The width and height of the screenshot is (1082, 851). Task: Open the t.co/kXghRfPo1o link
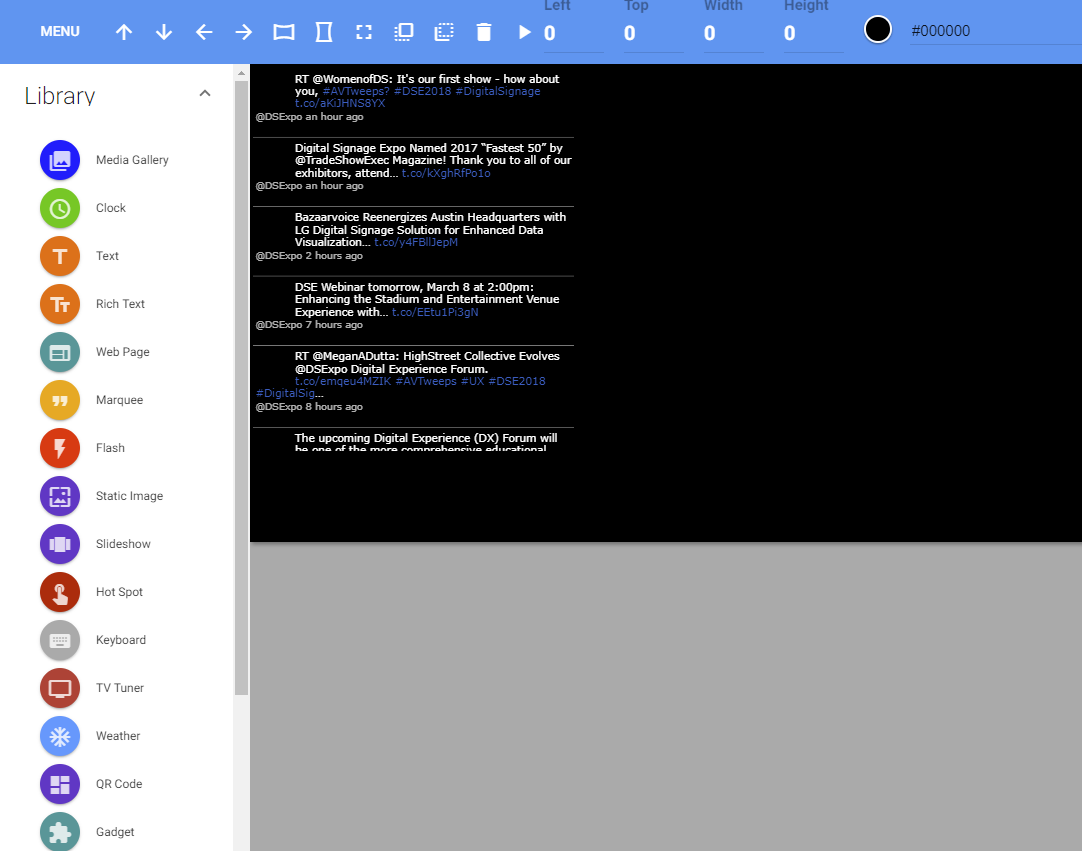click(x=446, y=173)
